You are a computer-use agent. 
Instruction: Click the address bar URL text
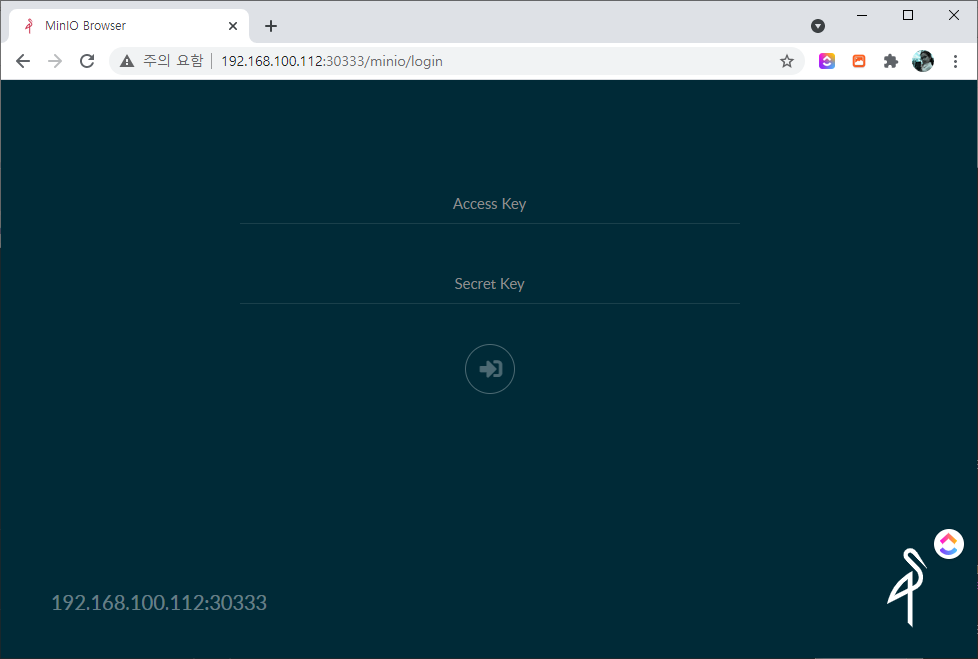point(332,61)
